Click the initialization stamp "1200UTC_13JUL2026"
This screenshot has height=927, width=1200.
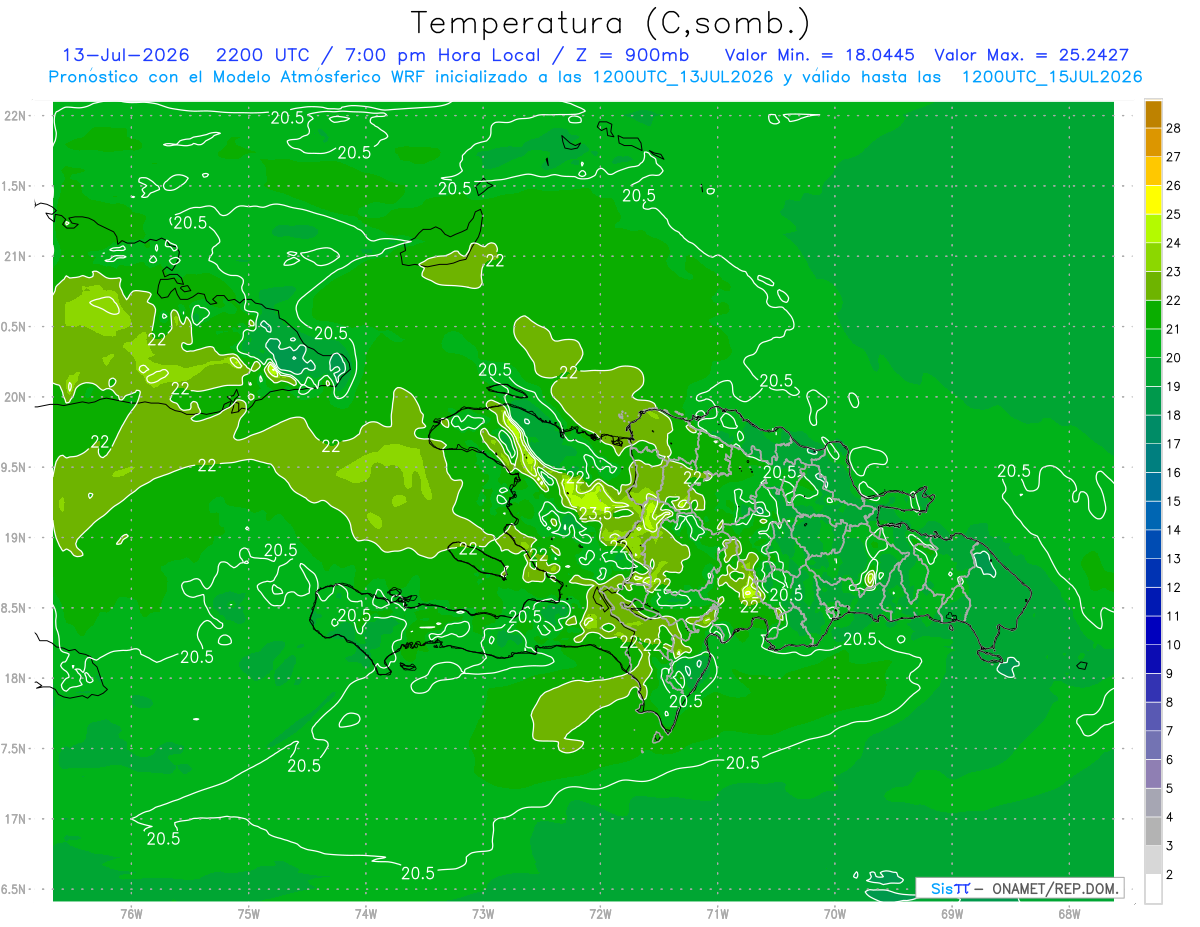tap(684, 76)
